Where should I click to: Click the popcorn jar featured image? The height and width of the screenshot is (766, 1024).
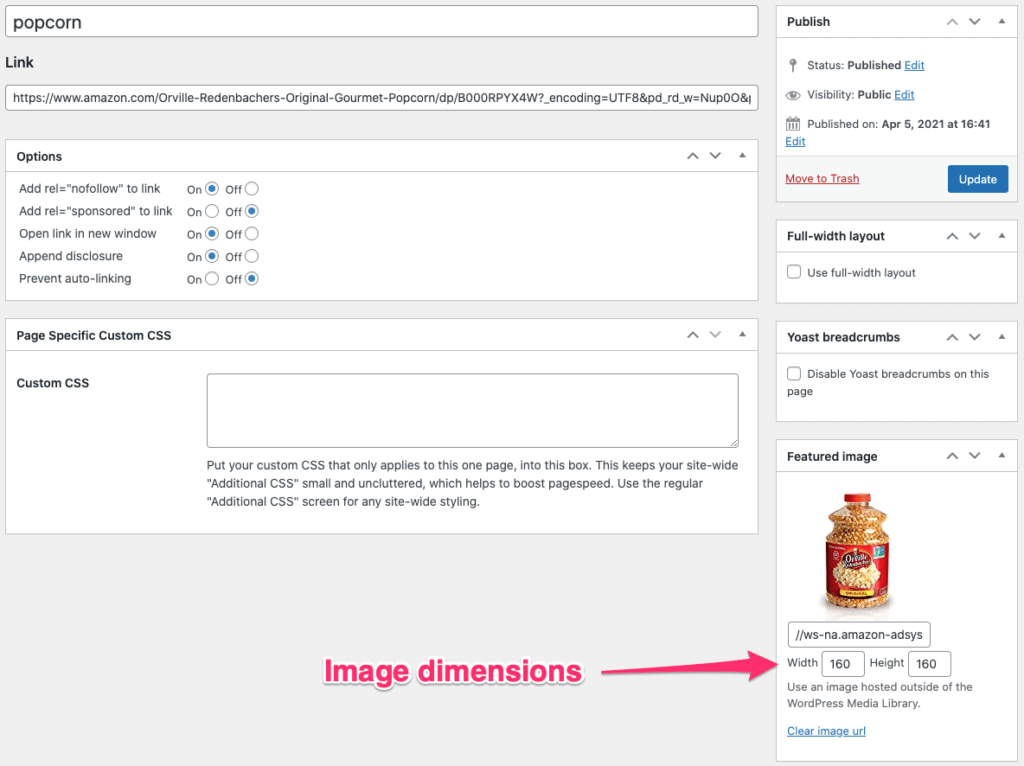tap(857, 554)
